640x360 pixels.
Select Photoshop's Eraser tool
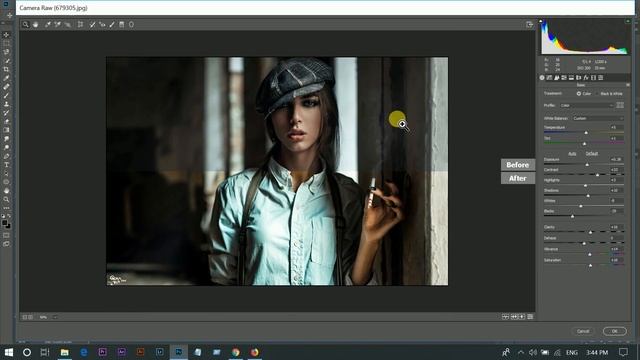tap(6, 121)
